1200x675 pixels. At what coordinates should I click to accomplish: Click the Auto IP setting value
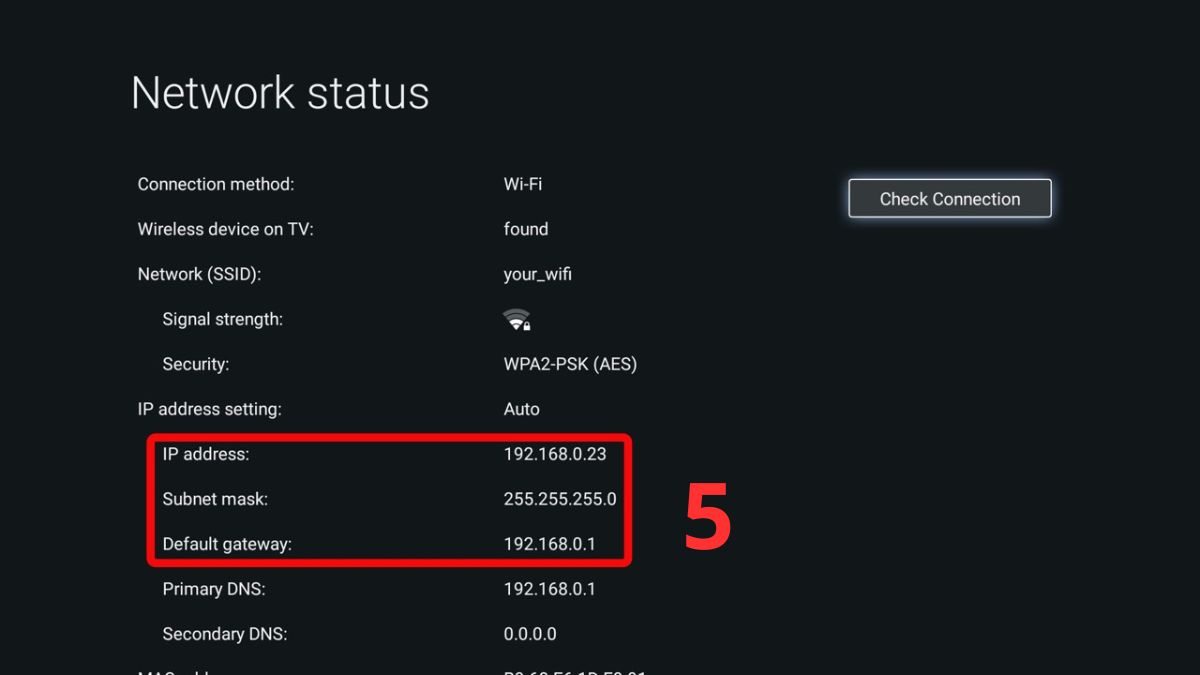522,409
